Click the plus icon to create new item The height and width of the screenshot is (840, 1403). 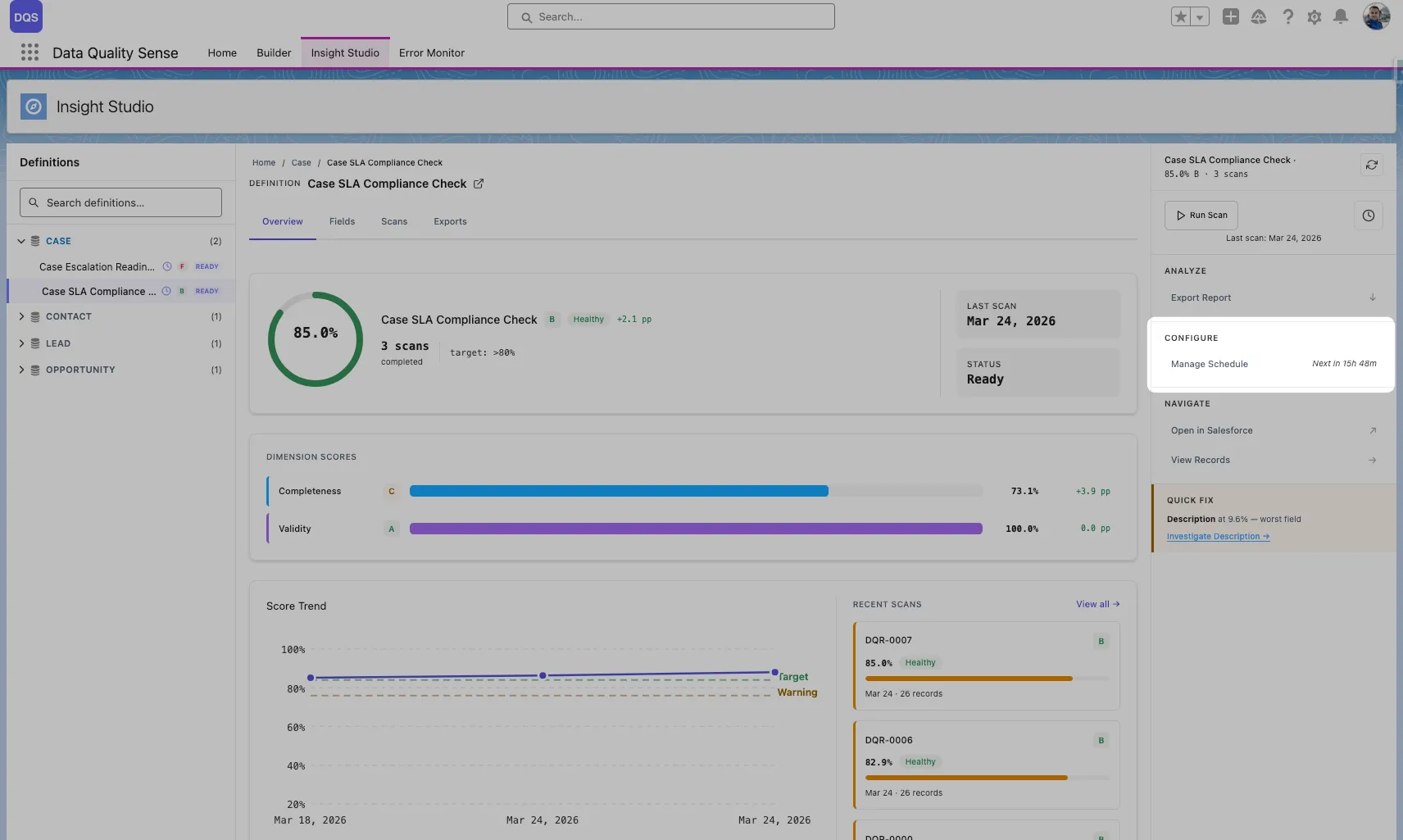pyautogui.click(x=1231, y=16)
